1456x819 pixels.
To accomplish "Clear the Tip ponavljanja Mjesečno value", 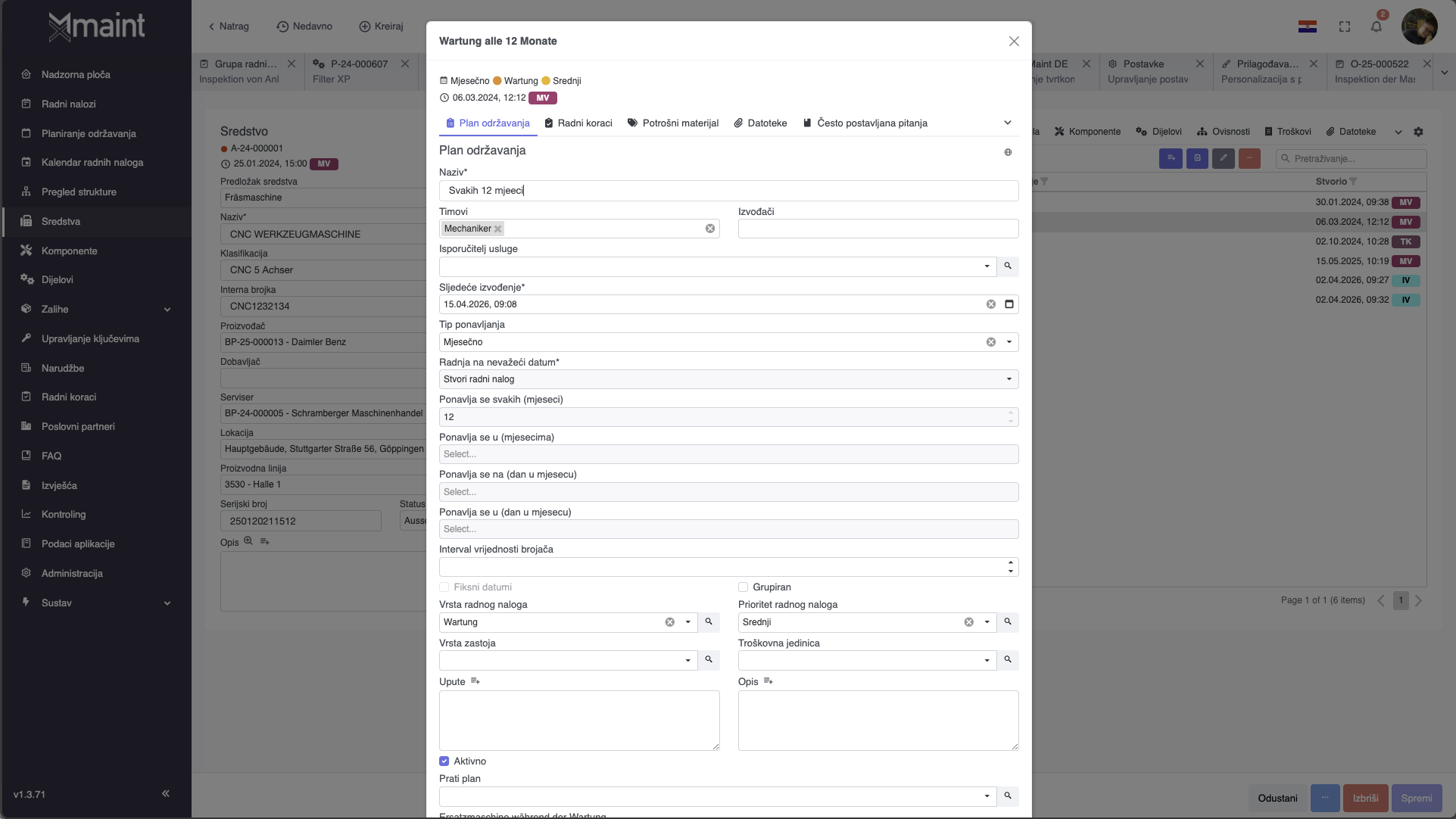I will 990,342.
